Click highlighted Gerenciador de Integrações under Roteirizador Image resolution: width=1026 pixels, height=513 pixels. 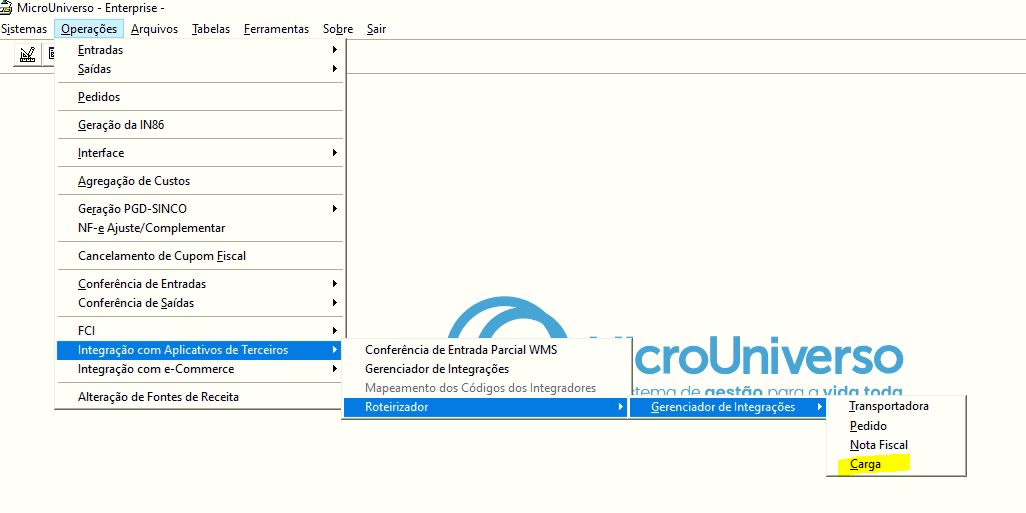point(728,407)
